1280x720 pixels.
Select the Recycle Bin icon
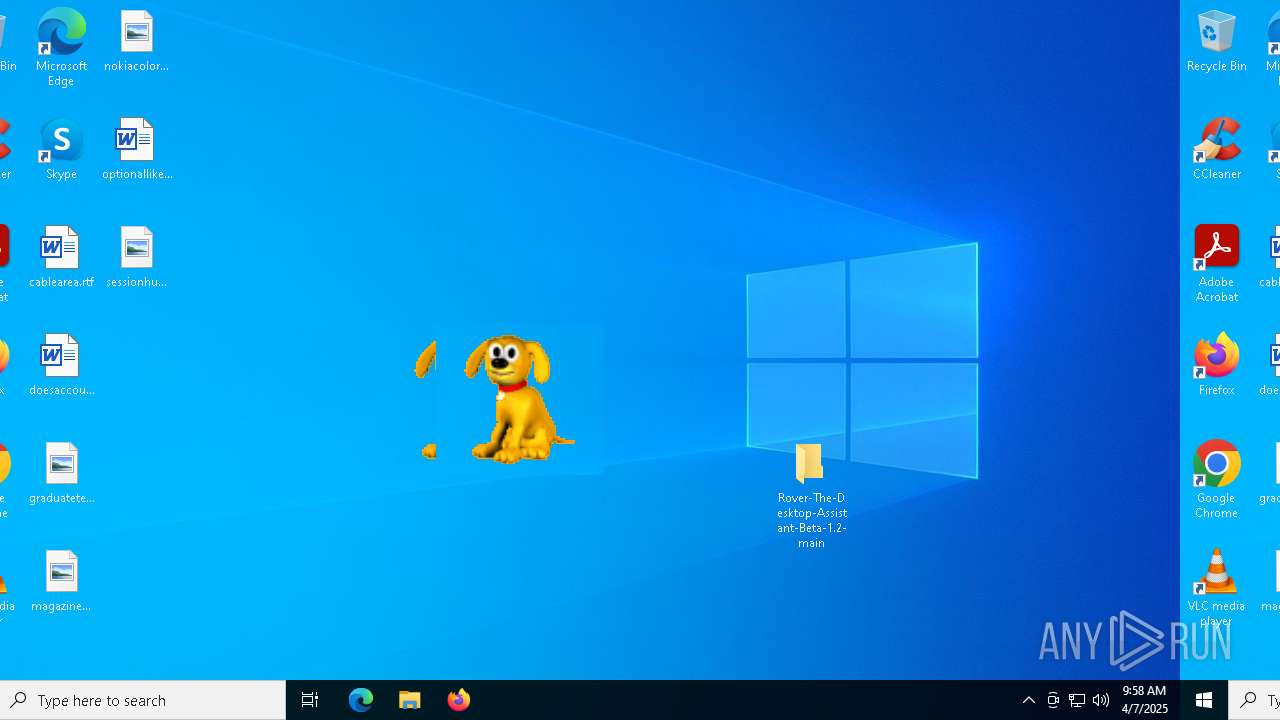(1216, 42)
